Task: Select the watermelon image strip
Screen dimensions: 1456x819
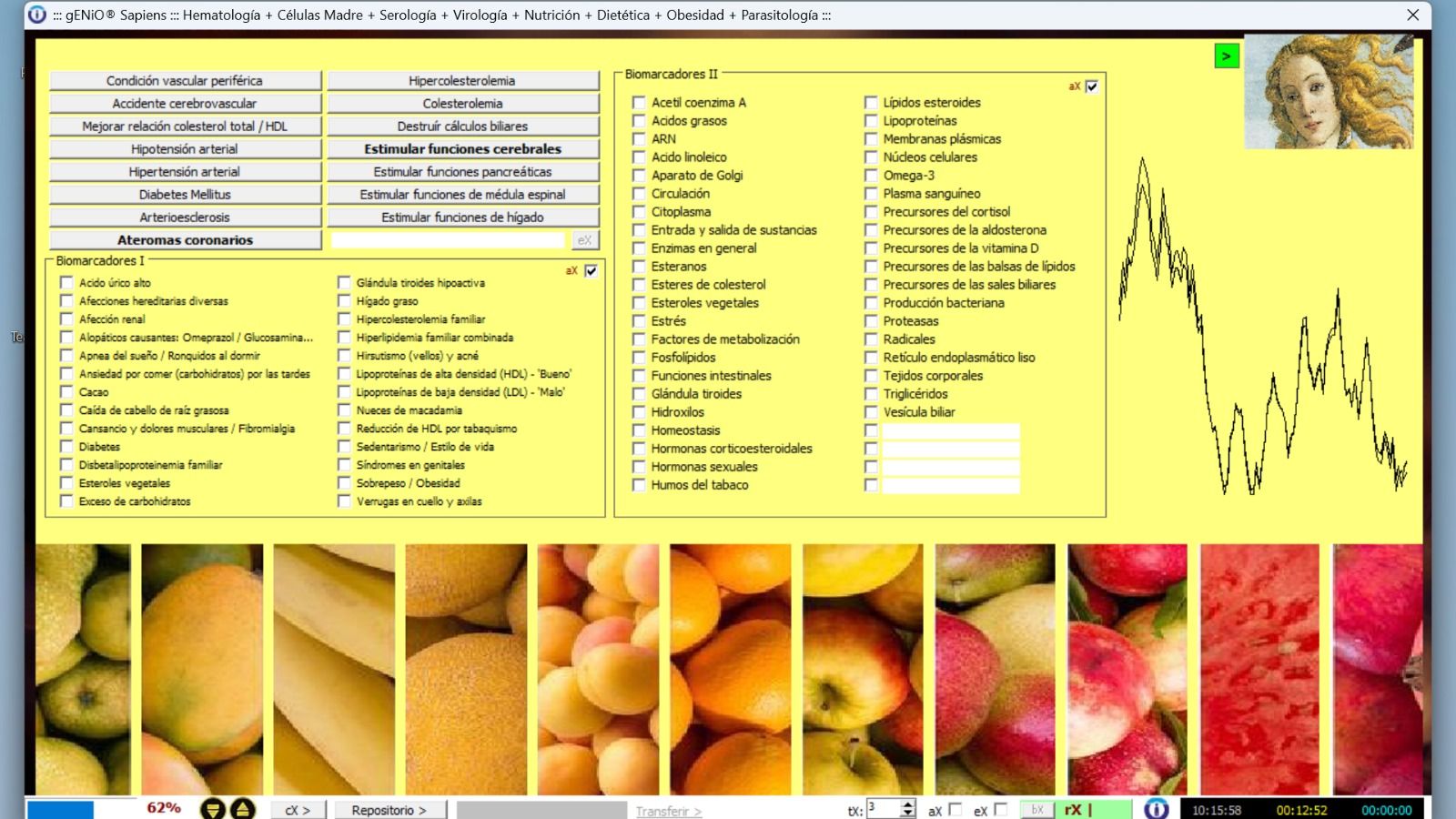Action: pyautogui.click(x=1259, y=669)
